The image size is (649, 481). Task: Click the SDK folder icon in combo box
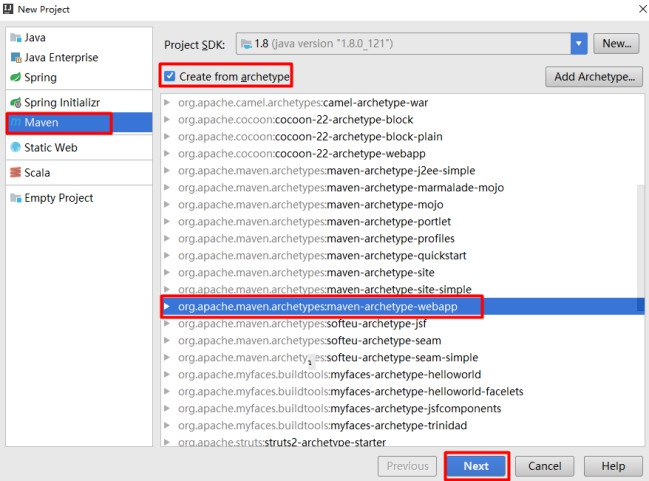(x=246, y=44)
